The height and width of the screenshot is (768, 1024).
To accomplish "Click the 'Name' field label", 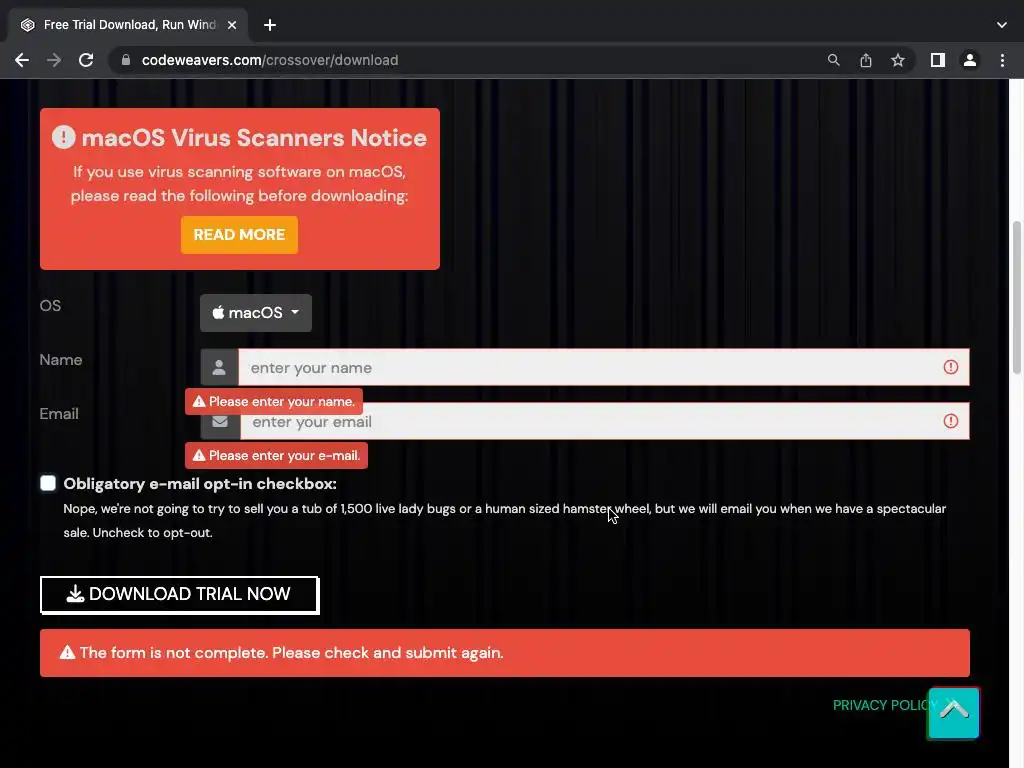I will [61, 360].
